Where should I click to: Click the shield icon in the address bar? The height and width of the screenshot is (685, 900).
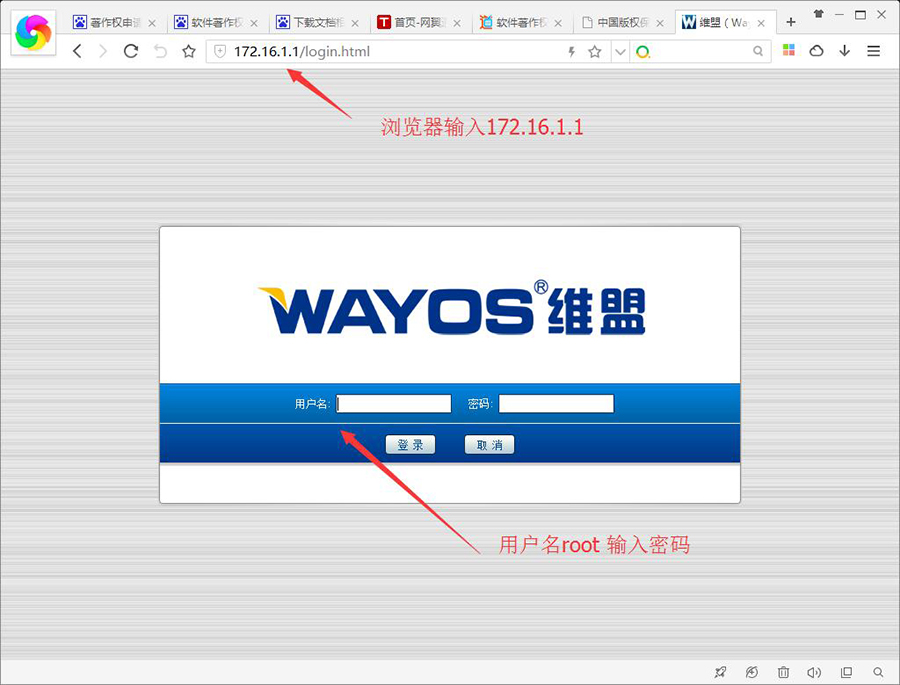click(x=220, y=52)
